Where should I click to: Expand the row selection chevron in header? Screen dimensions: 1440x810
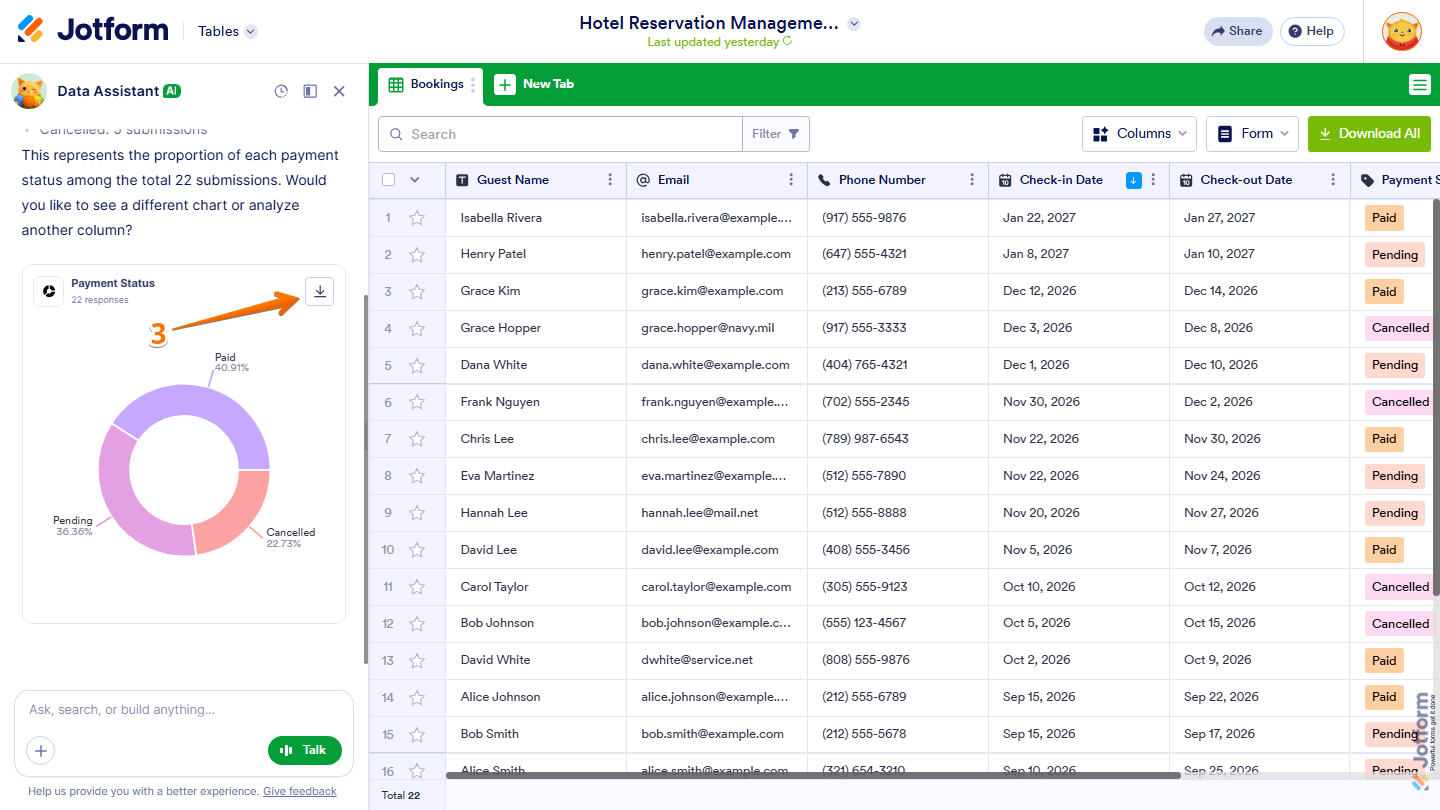click(415, 180)
